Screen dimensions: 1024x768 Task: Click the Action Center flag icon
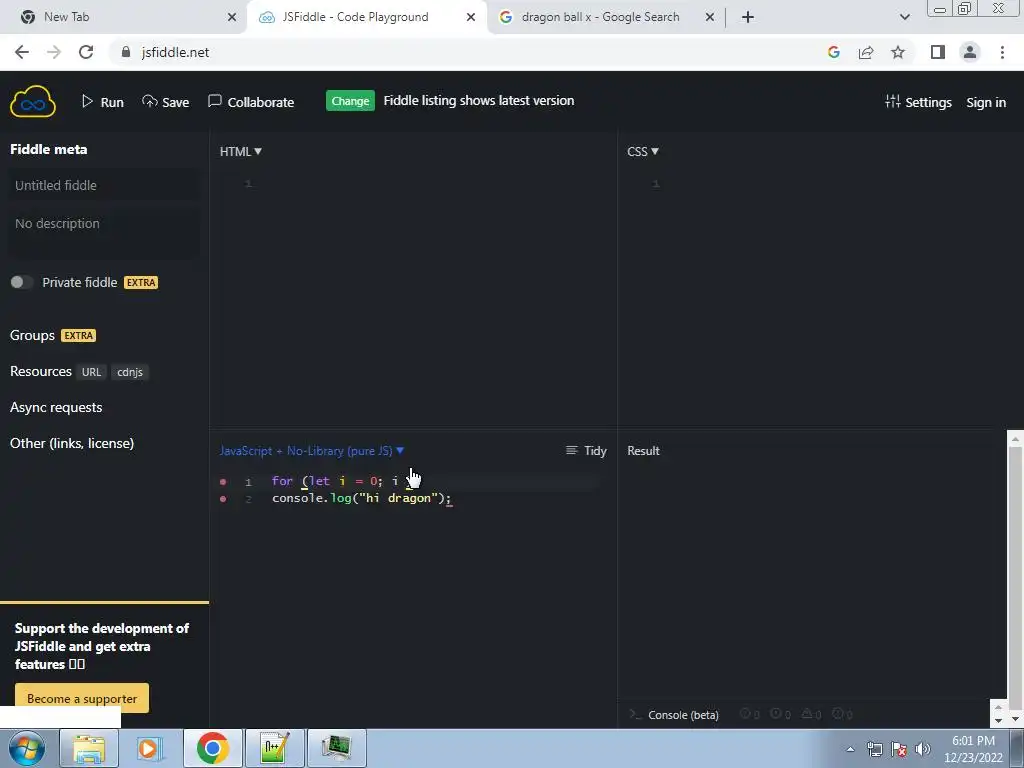[x=899, y=749]
